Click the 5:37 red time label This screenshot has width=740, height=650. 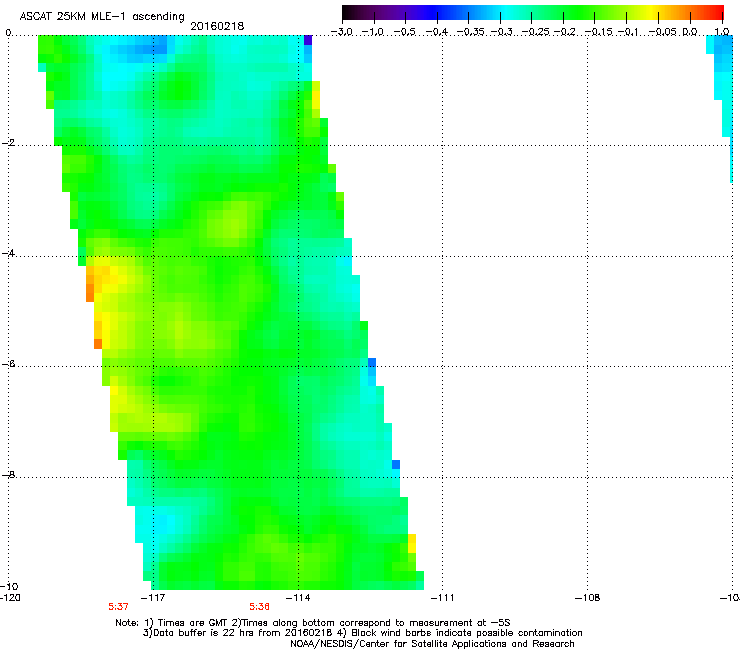click(118, 607)
